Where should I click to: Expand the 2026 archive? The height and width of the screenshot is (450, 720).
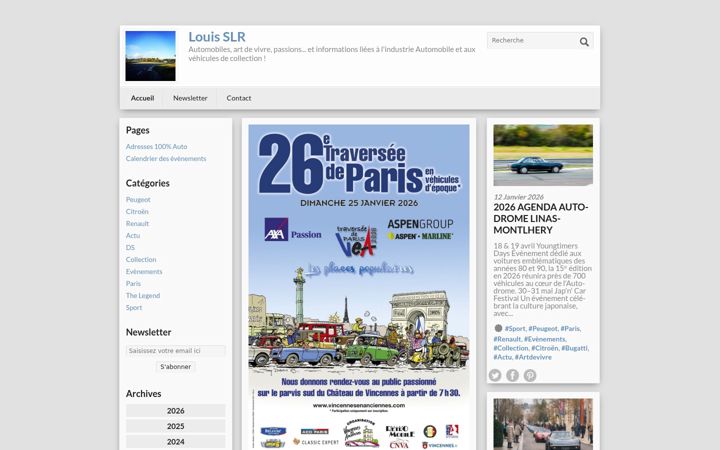(x=175, y=411)
